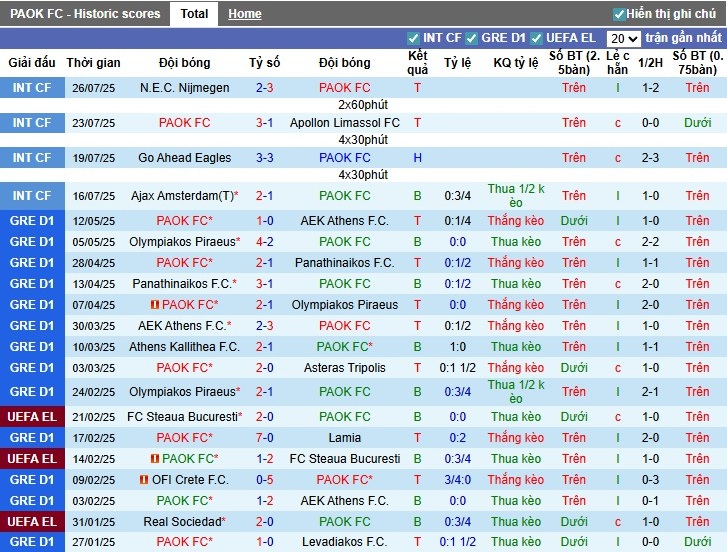This screenshot has height=552, width=727.
Task: Click the 4-2 score for Olympiakos Piraeus match
Action: coord(264,241)
